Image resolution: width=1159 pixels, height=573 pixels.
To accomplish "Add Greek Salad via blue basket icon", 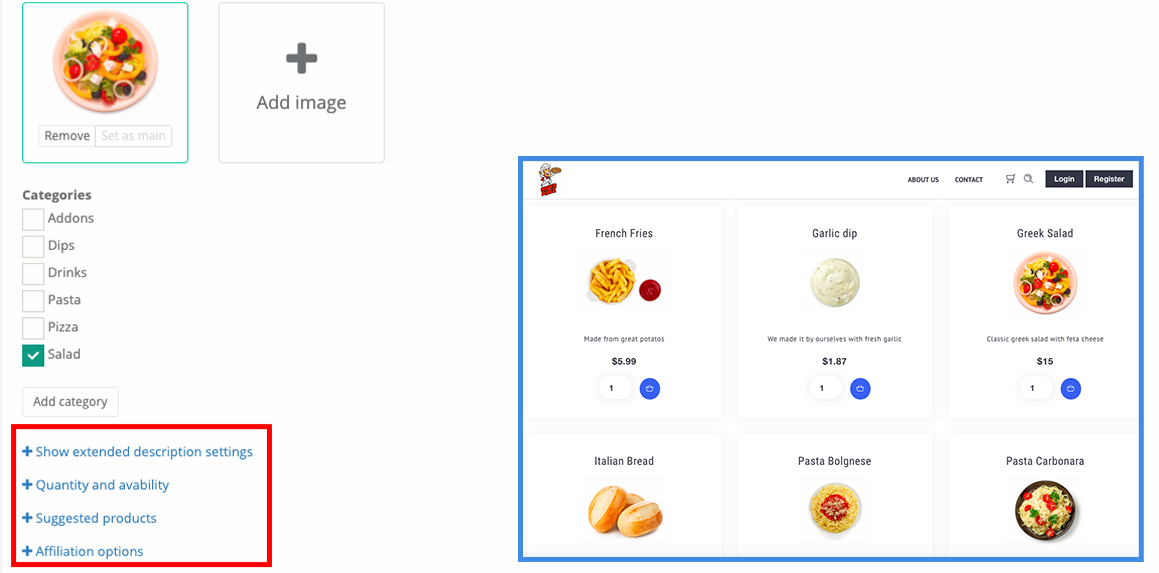I will 1071,388.
